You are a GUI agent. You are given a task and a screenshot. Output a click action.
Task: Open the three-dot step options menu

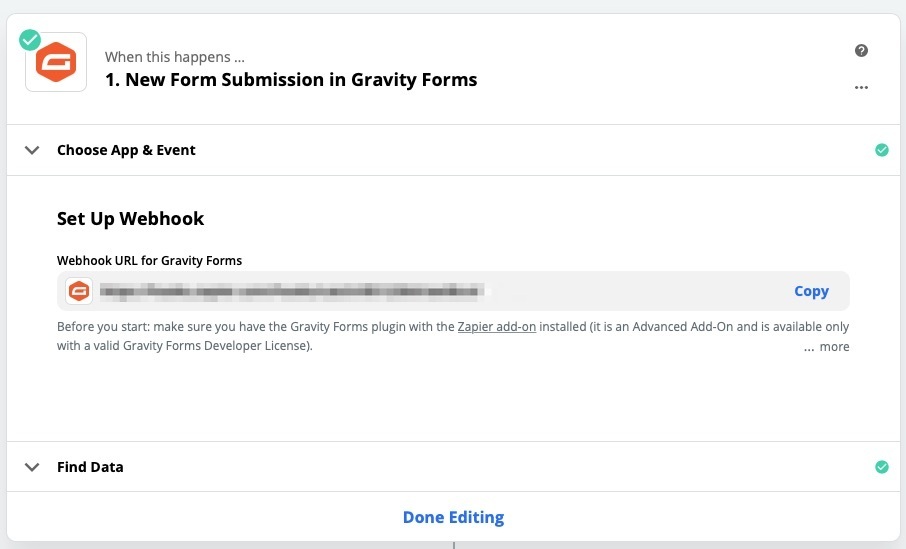pos(861,88)
